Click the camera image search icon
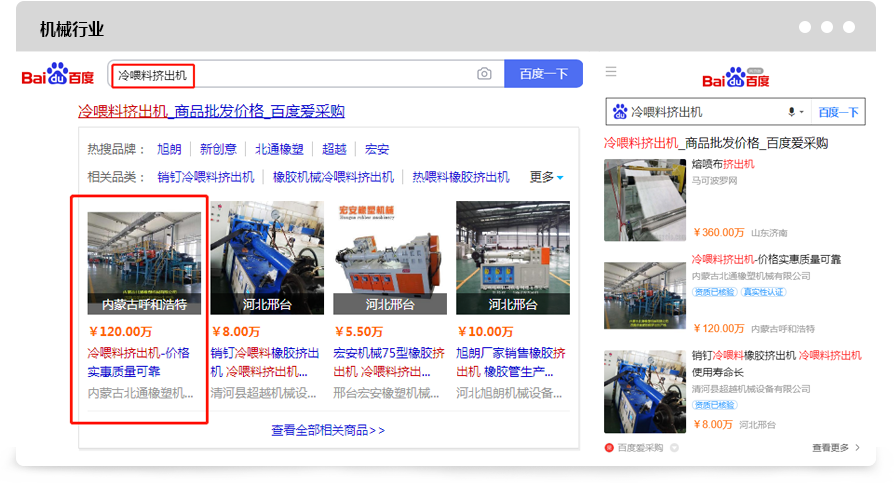The height and width of the screenshot is (483, 894). tap(484, 74)
